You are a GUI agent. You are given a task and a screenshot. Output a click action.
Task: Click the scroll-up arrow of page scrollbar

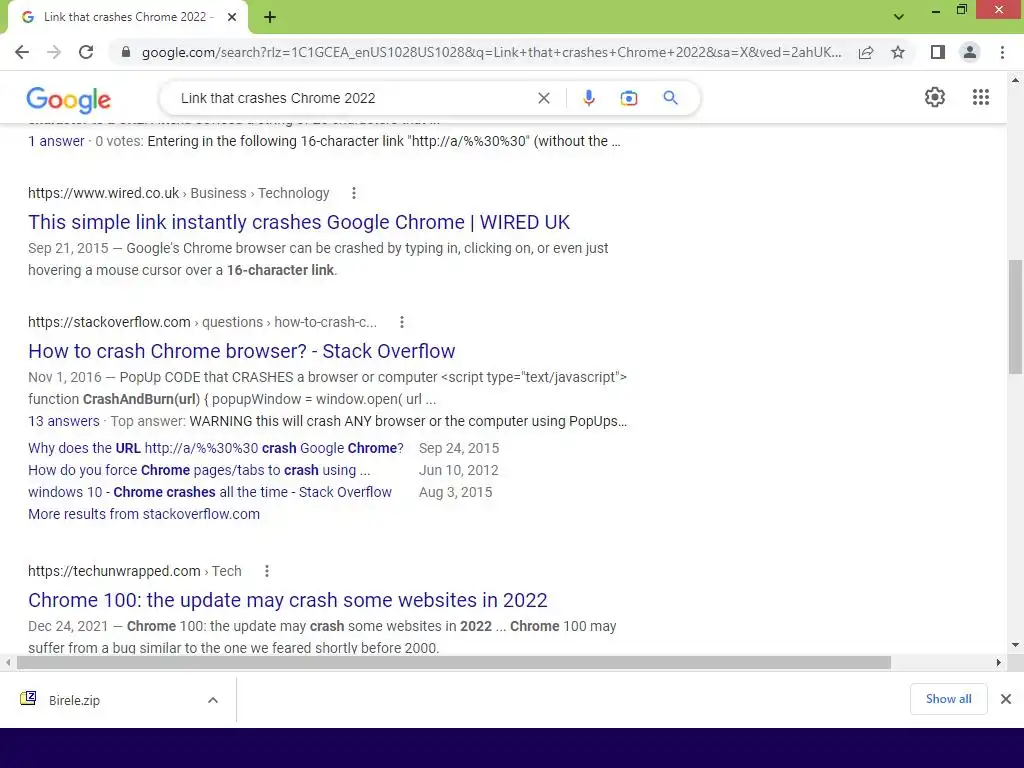pos(1015,80)
